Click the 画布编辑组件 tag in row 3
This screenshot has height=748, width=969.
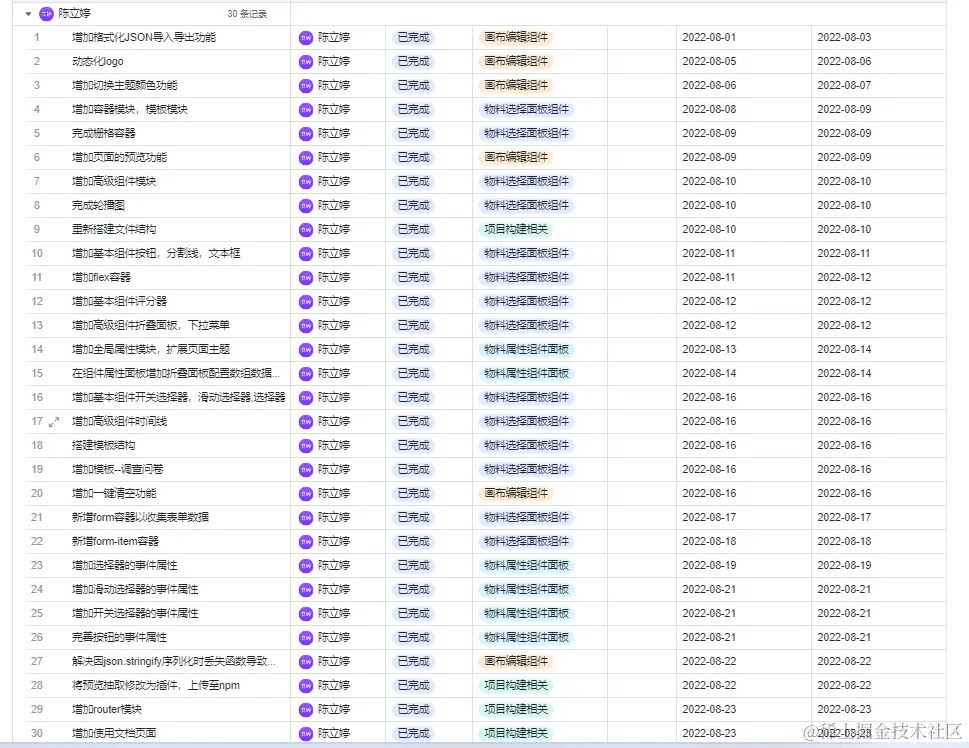[x=516, y=85]
